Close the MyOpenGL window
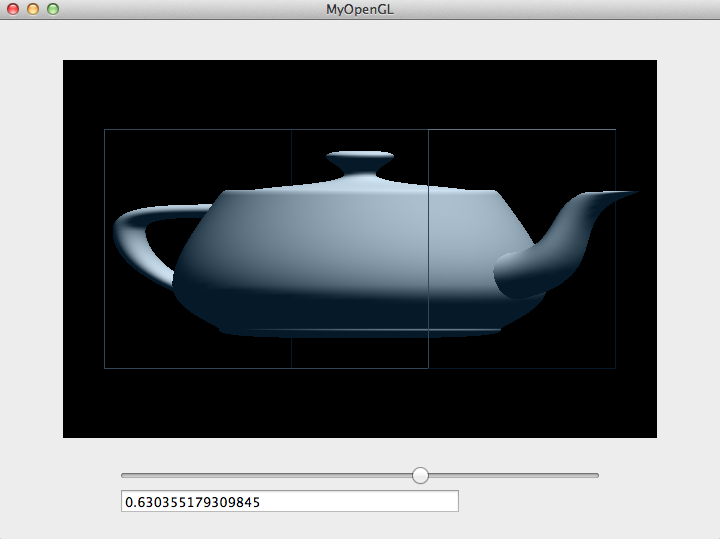The image size is (720, 539). 13,9
